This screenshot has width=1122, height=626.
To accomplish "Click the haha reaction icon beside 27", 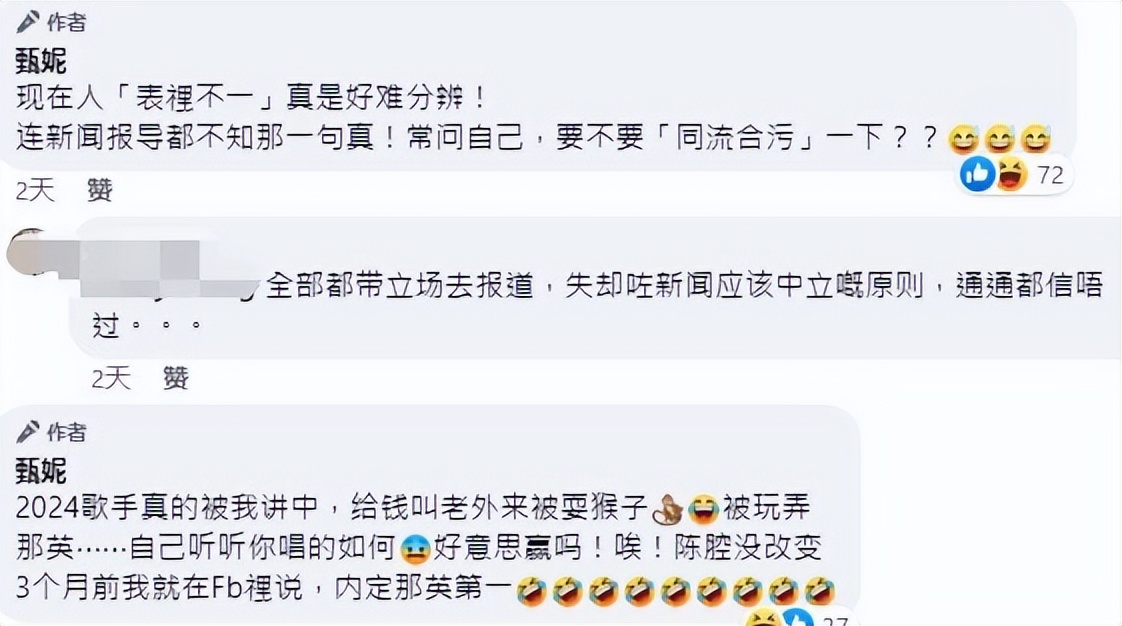I will pos(763,618).
